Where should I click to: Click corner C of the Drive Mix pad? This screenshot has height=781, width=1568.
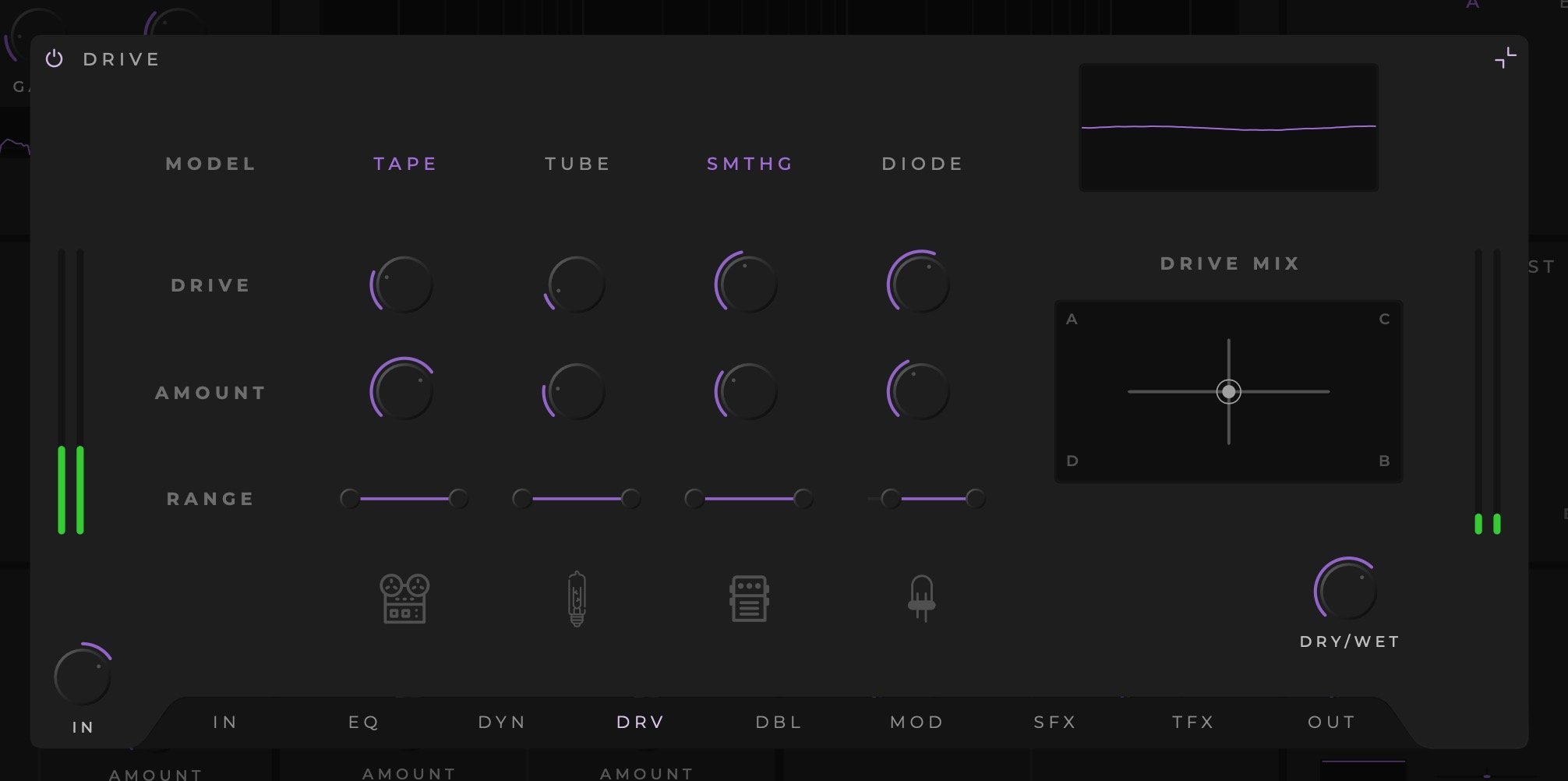coord(1384,319)
